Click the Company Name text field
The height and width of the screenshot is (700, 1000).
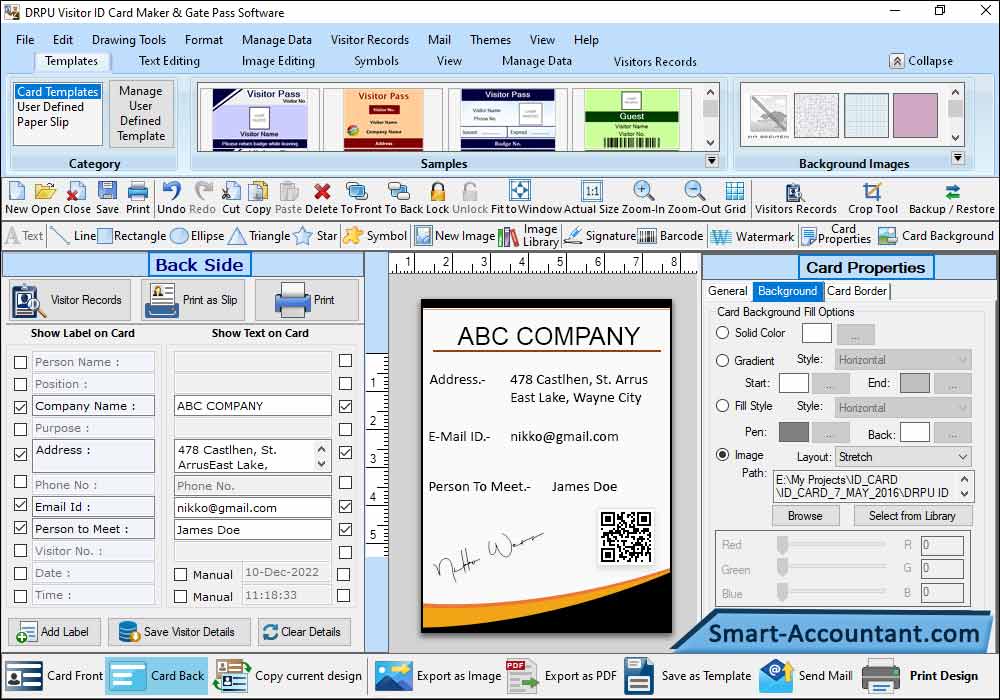pos(253,406)
